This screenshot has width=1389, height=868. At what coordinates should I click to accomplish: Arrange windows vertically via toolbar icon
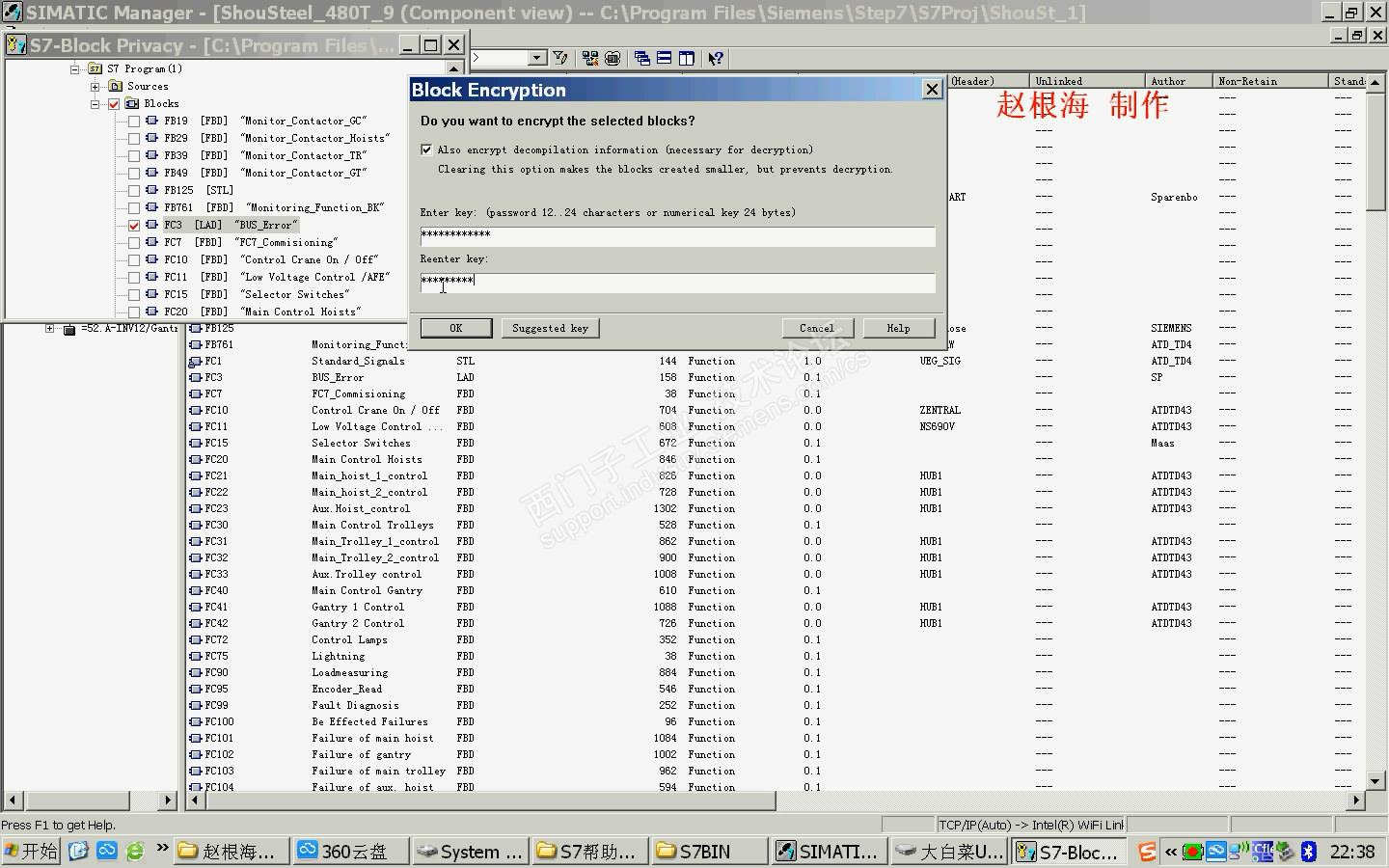(x=687, y=58)
